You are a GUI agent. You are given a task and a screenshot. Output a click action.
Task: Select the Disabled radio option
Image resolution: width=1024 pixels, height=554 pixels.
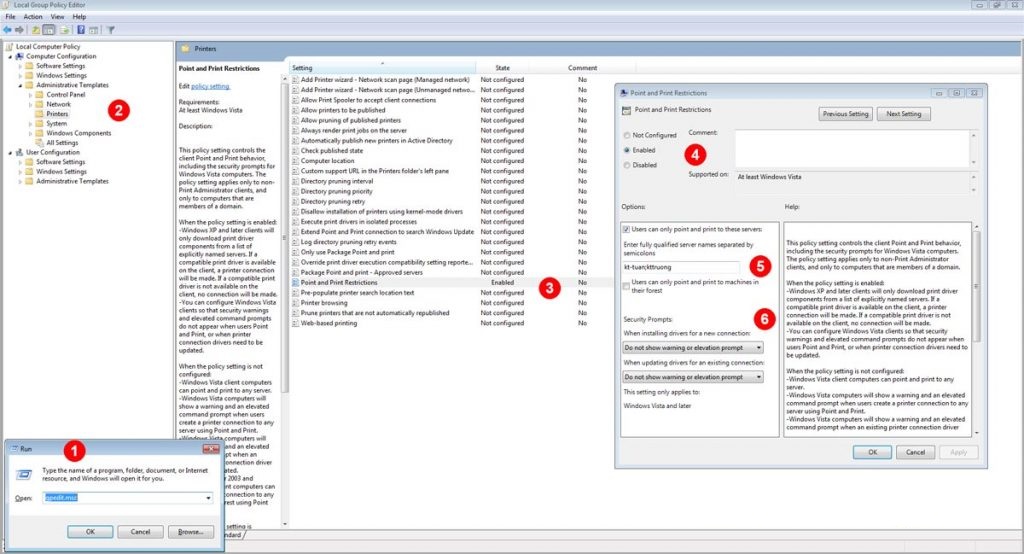pyautogui.click(x=627, y=165)
